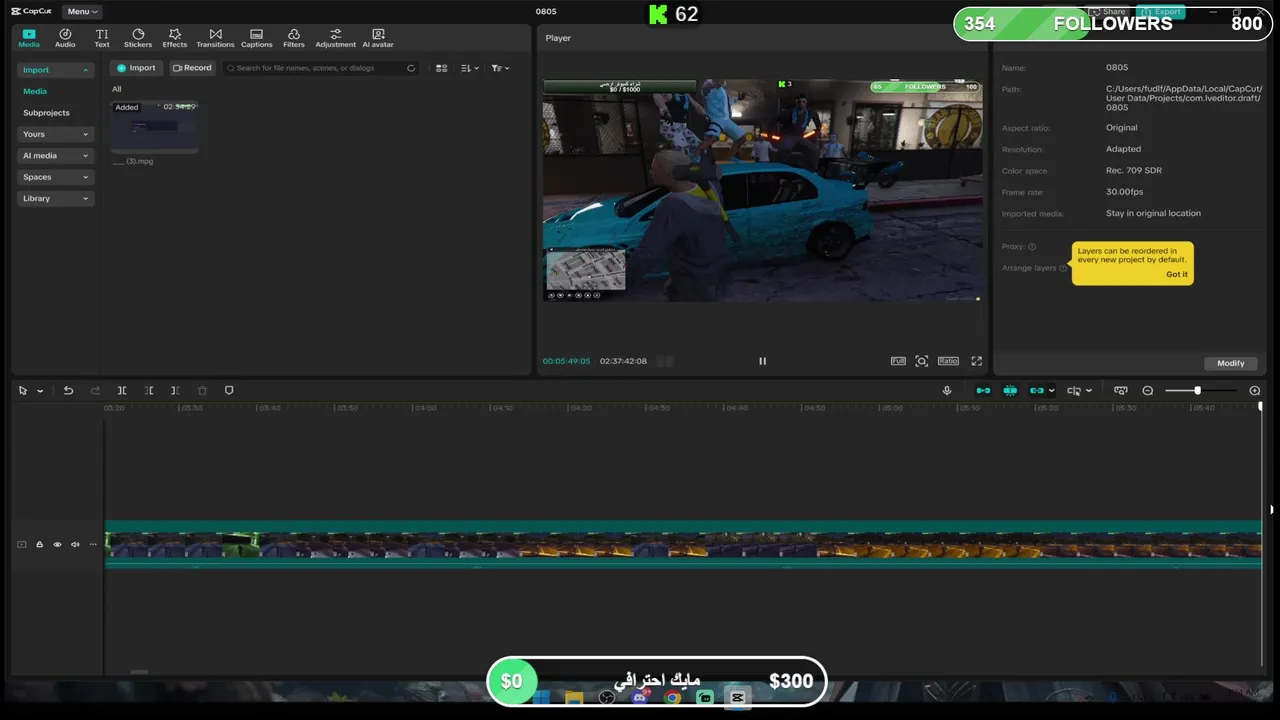Image resolution: width=1280 pixels, height=720 pixels.
Task: Select Media under Import in sidebar
Action: [35, 91]
